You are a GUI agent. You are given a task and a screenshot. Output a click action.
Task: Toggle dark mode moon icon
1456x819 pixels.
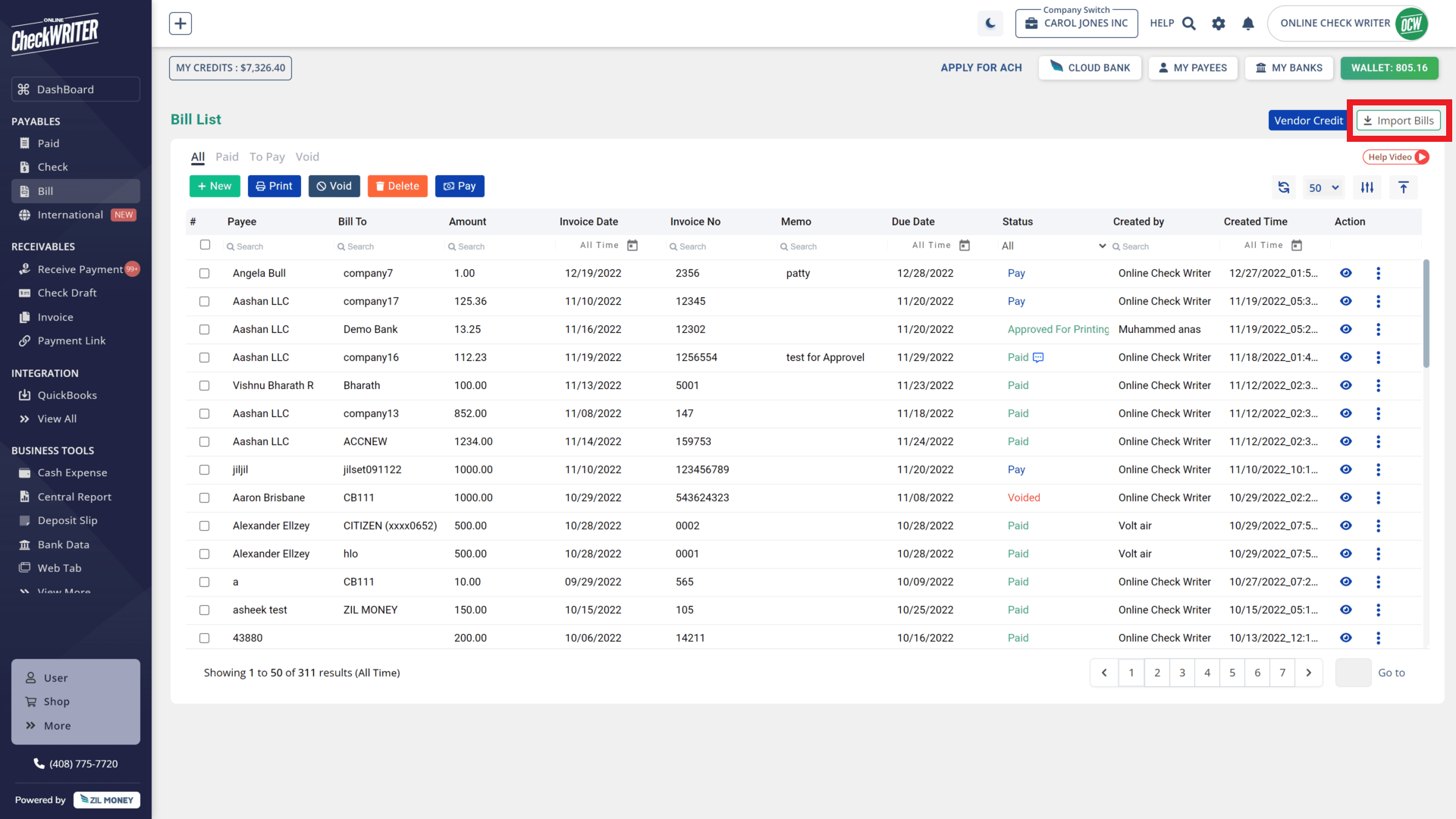click(990, 24)
